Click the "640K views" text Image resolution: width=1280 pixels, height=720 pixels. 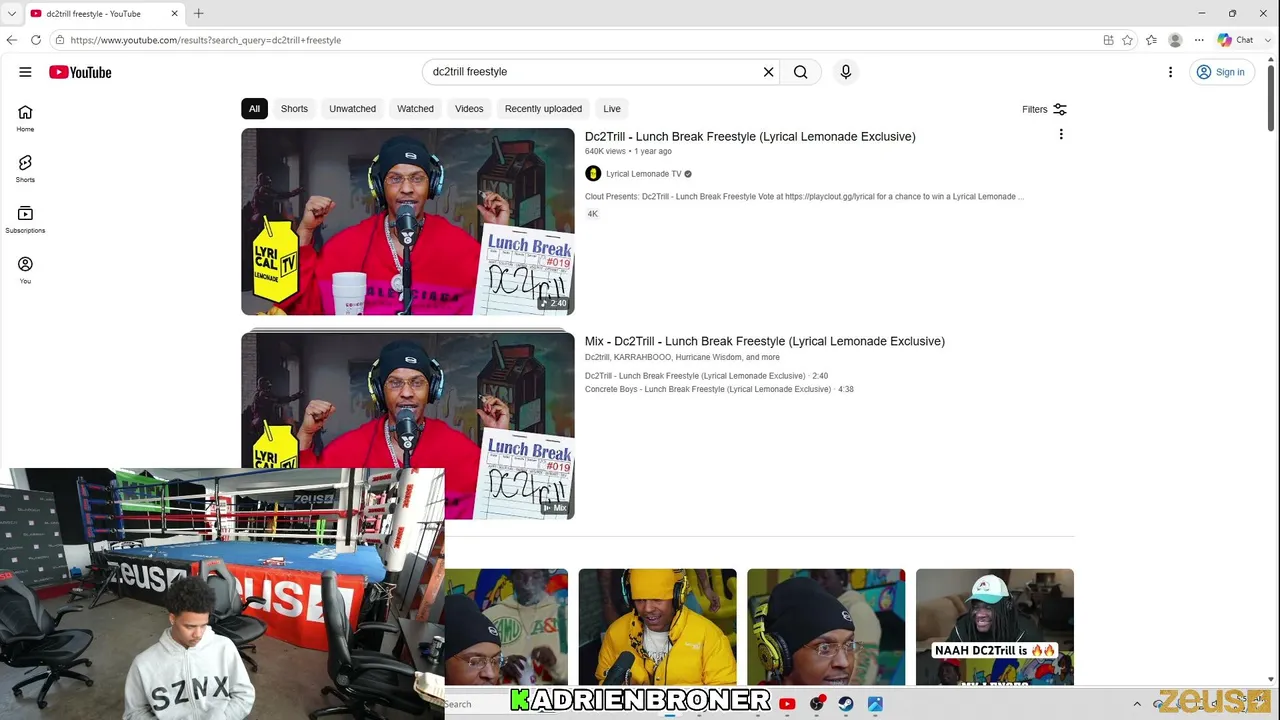[x=605, y=151]
